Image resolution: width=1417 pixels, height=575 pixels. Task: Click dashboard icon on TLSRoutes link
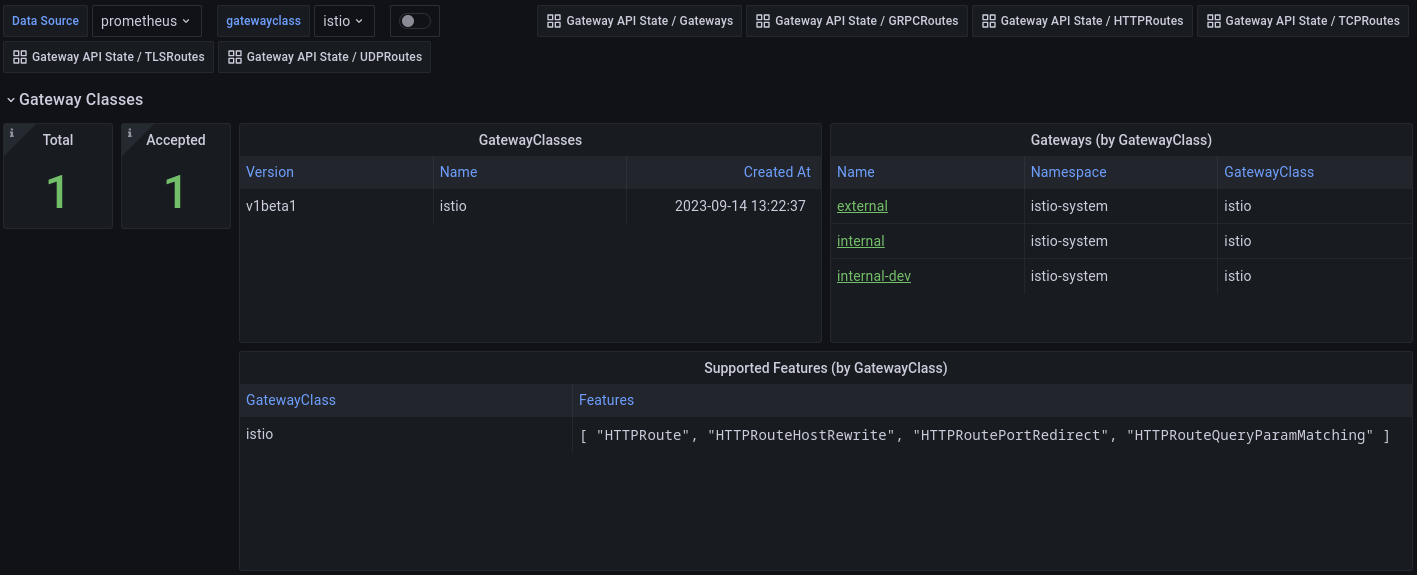[x=20, y=57]
